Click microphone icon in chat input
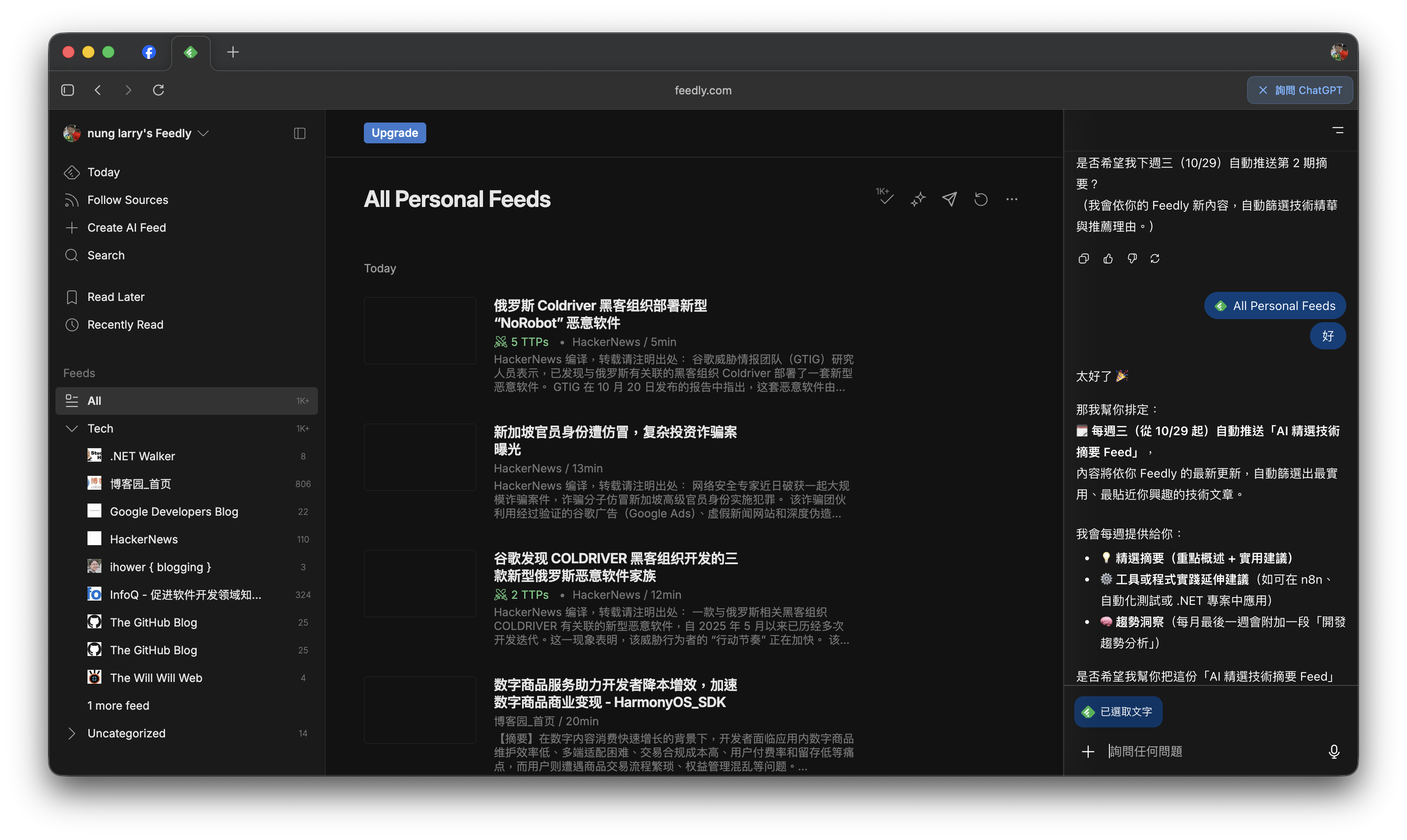The image size is (1407, 840). [1333, 751]
